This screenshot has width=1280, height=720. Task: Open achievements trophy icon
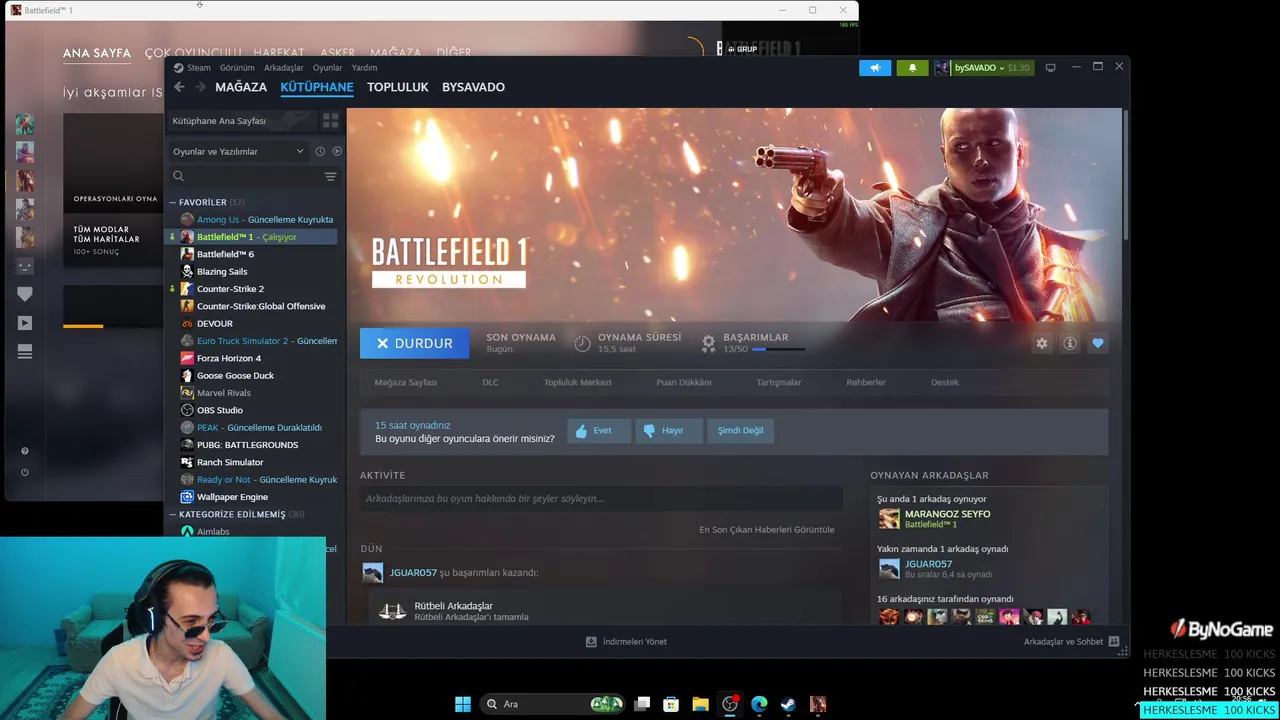point(708,343)
